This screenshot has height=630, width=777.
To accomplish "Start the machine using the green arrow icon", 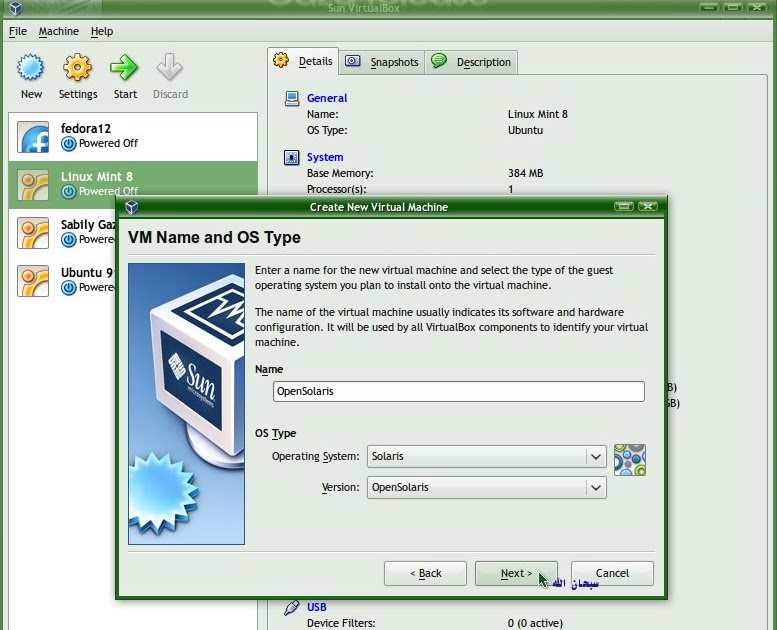I will (x=124, y=67).
